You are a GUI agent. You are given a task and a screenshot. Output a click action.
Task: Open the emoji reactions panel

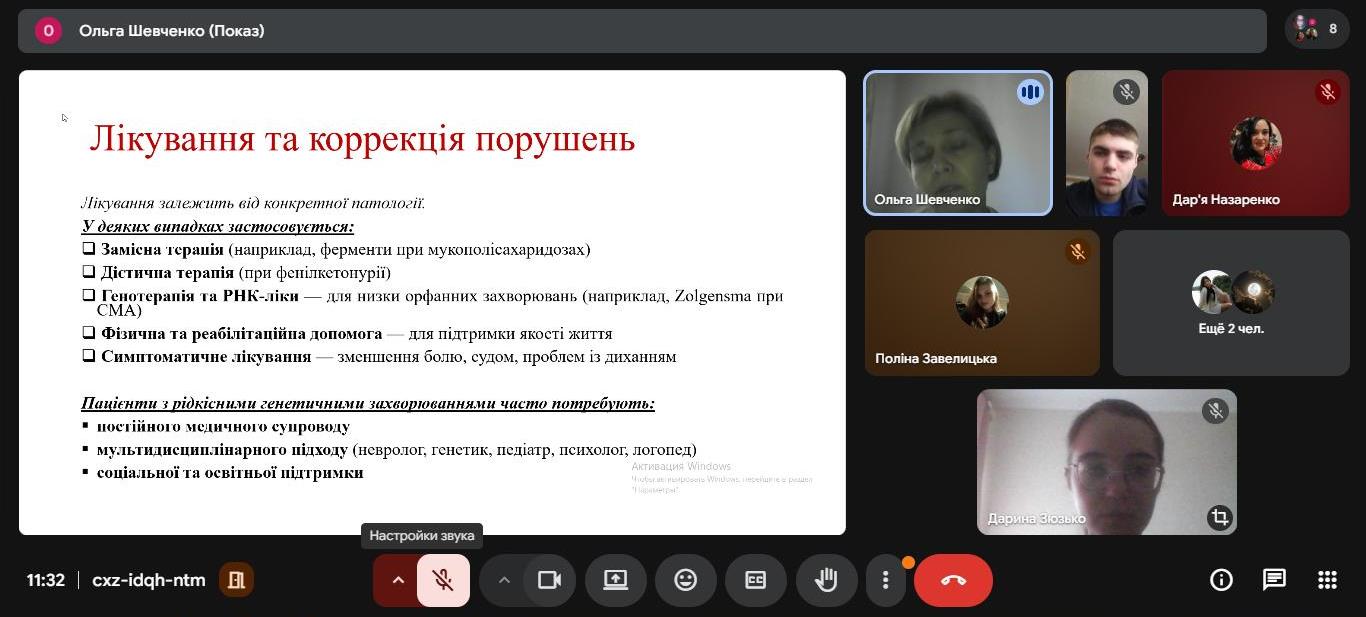(685, 580)
